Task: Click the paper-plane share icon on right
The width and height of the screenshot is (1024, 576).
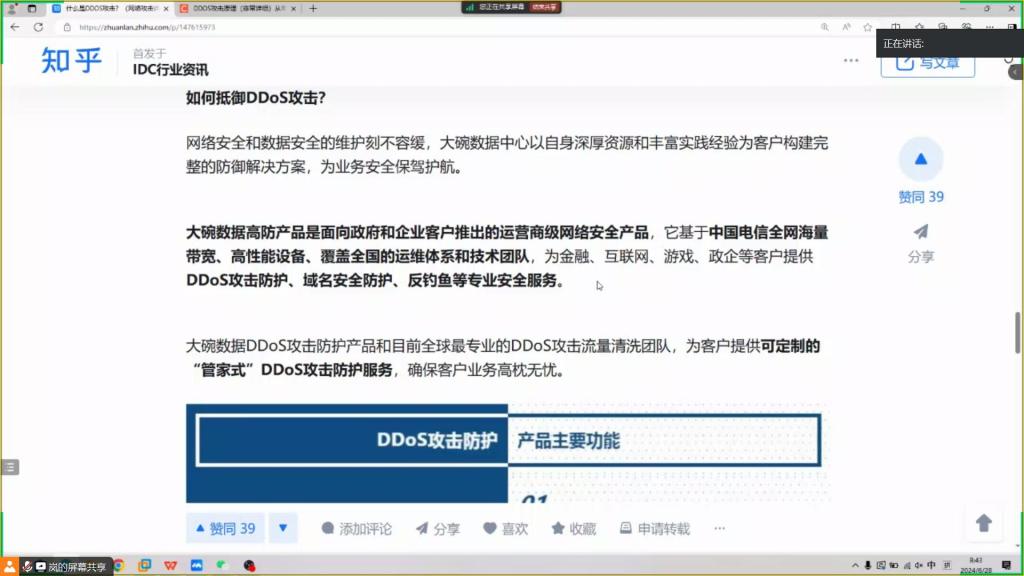Action: (921, 232)
